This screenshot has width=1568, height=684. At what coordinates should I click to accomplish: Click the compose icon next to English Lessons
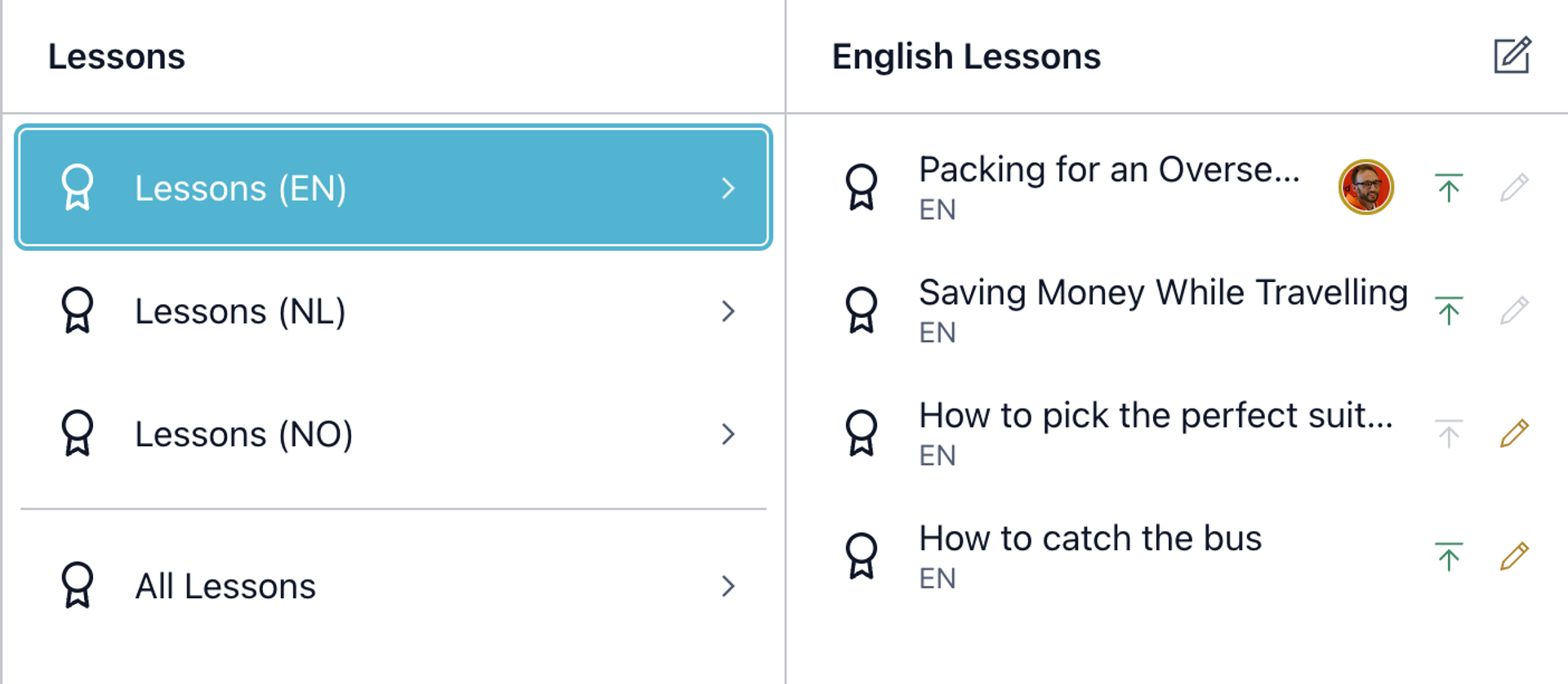click(x=1512, y=56)
